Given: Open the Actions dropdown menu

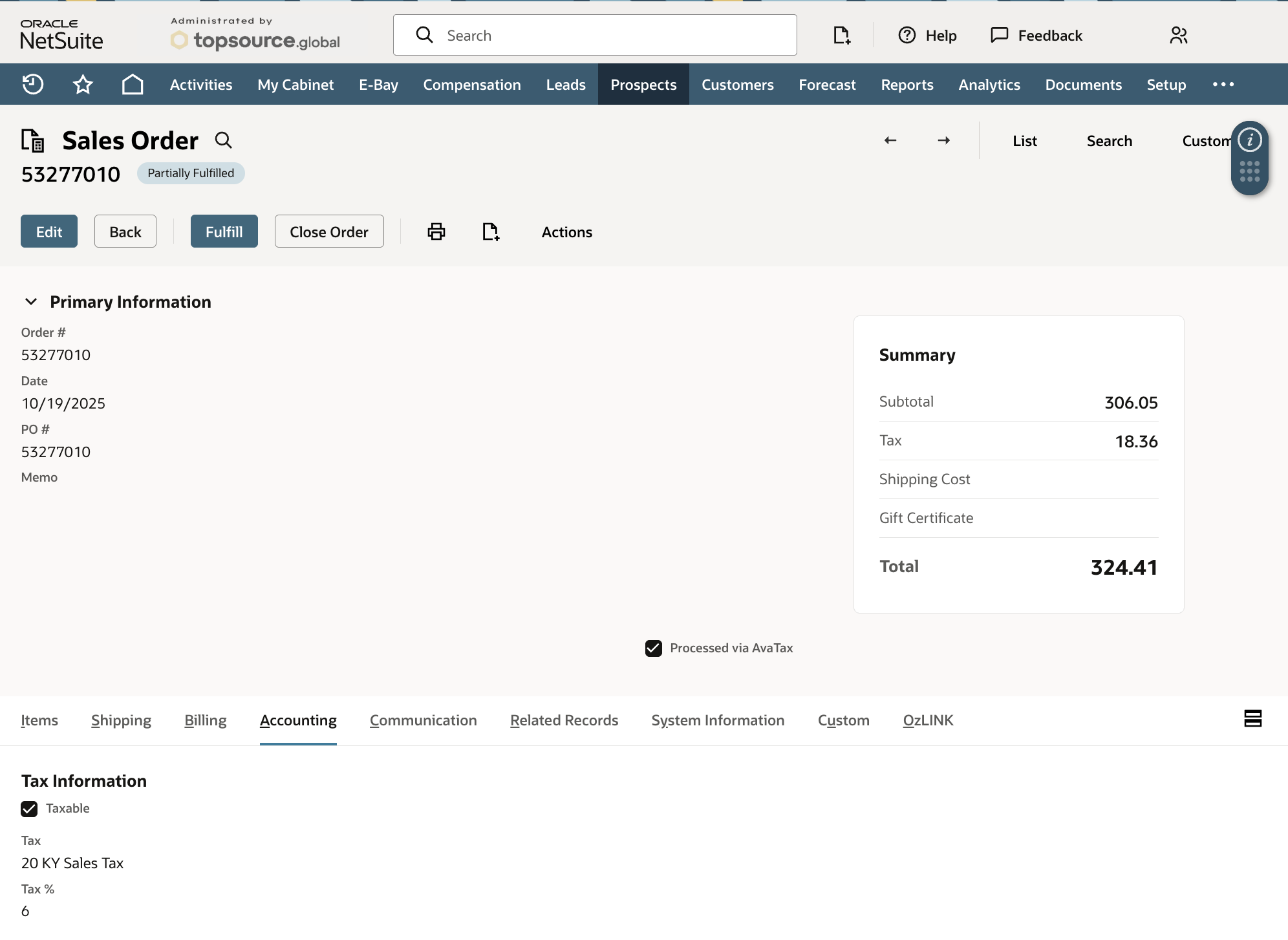Looking at the screenshot, I should click(567, 232).
